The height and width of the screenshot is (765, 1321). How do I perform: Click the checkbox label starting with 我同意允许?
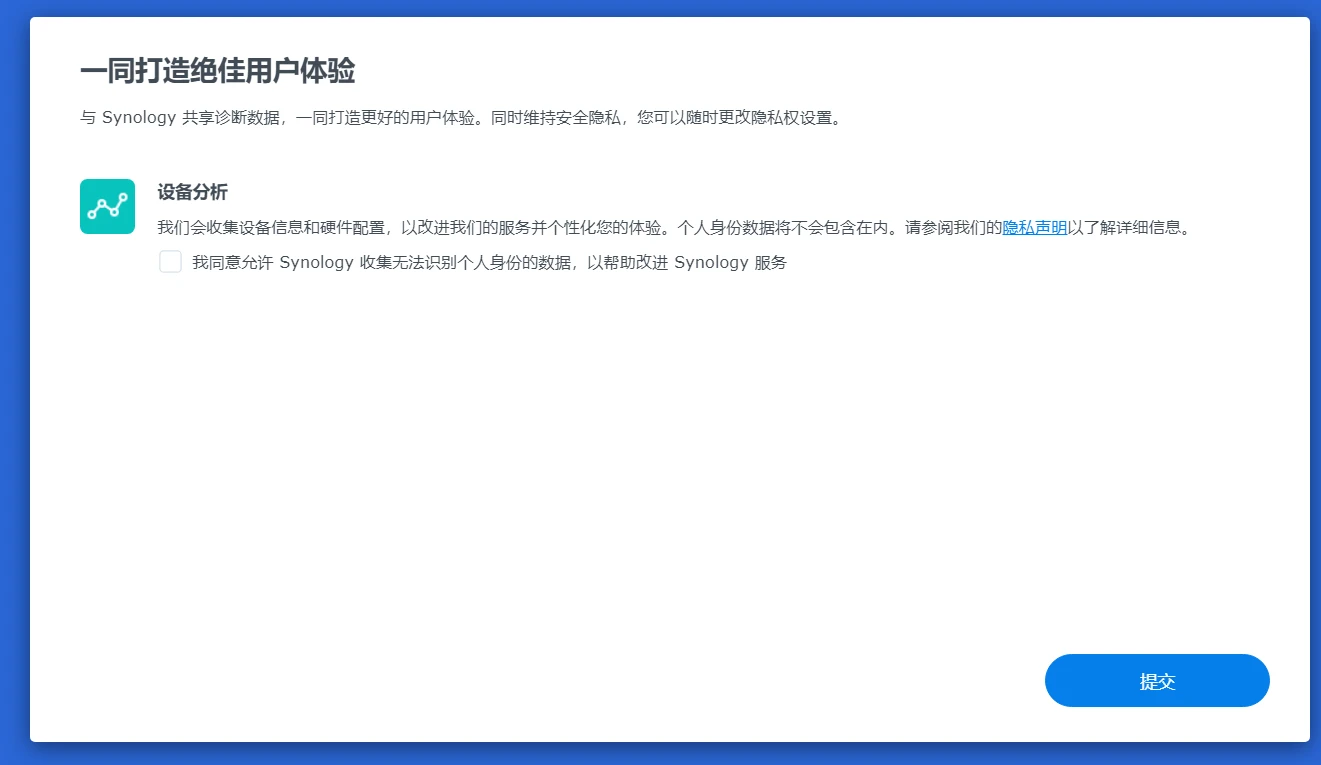pos(488,263)
